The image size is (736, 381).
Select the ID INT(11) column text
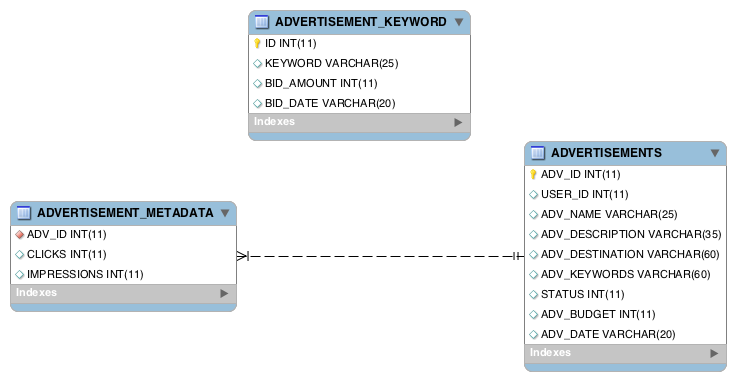(291, 43)
